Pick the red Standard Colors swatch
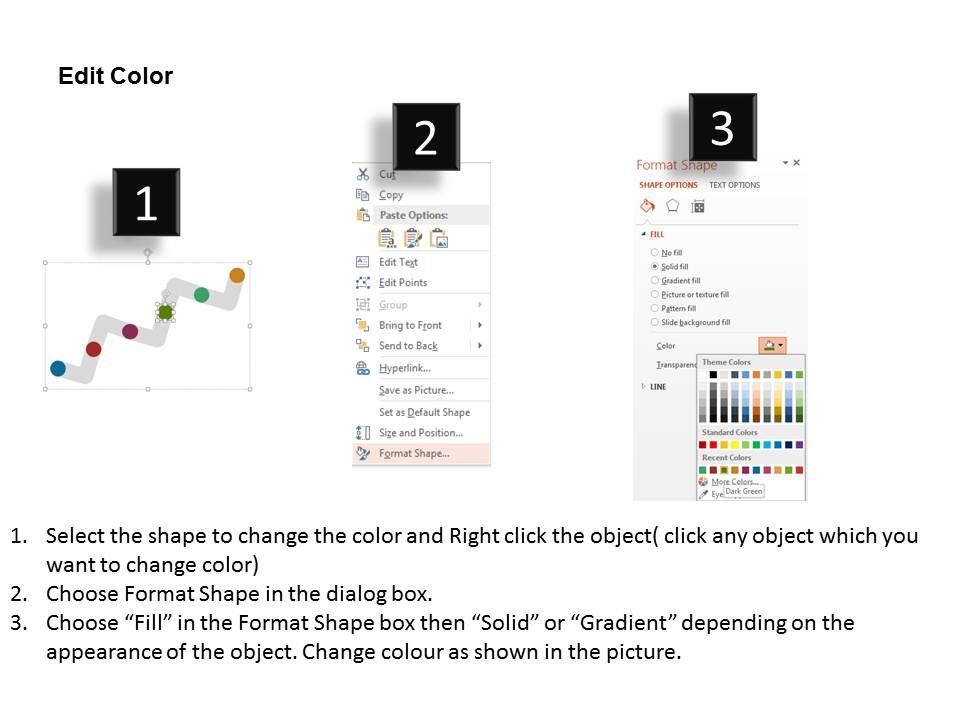 point(713,445)
